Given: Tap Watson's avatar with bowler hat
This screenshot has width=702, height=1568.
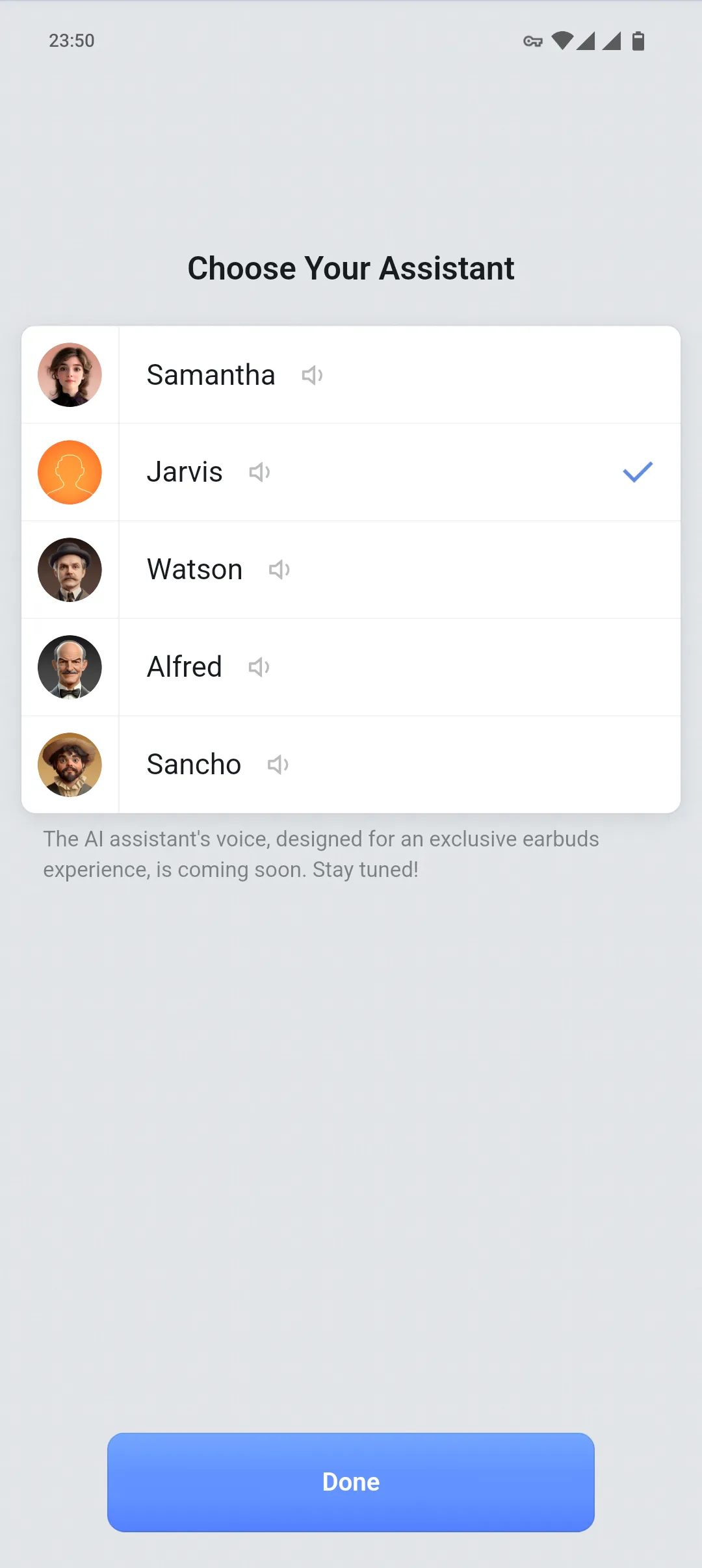Looking at the screenshot, I should pos(70,569).
